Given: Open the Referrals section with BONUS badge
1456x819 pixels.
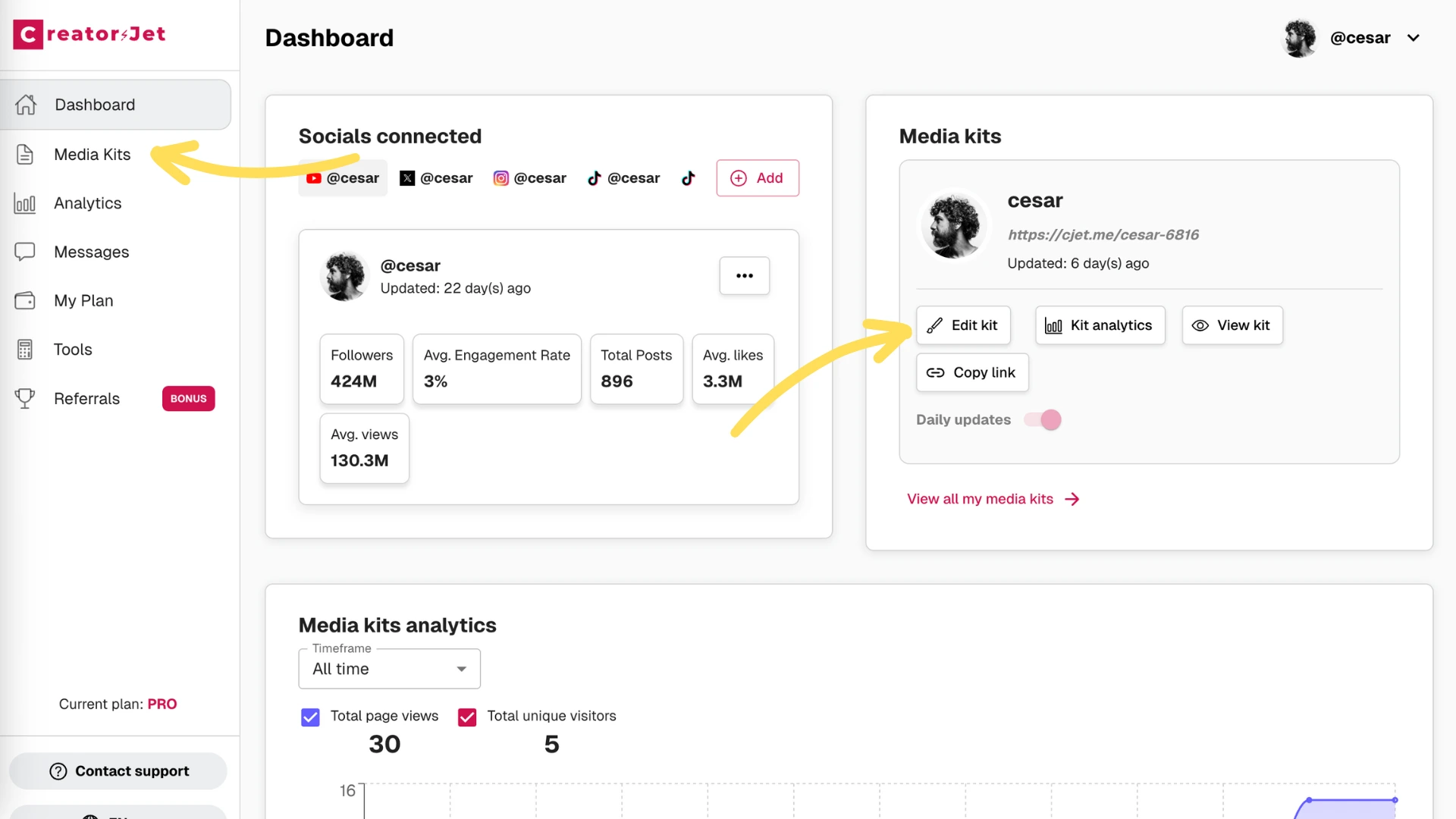Looking at the screenshot, I should click(x=86, y=398).
